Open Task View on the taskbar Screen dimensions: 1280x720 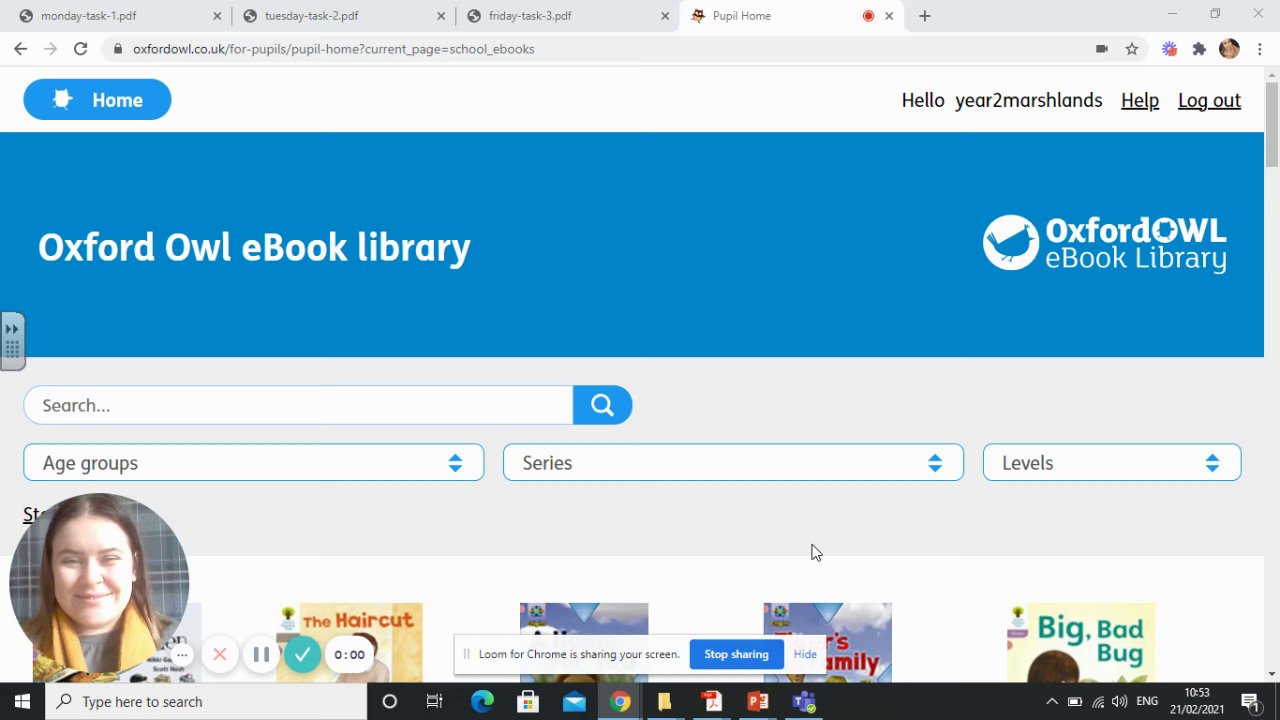[434, 702]
